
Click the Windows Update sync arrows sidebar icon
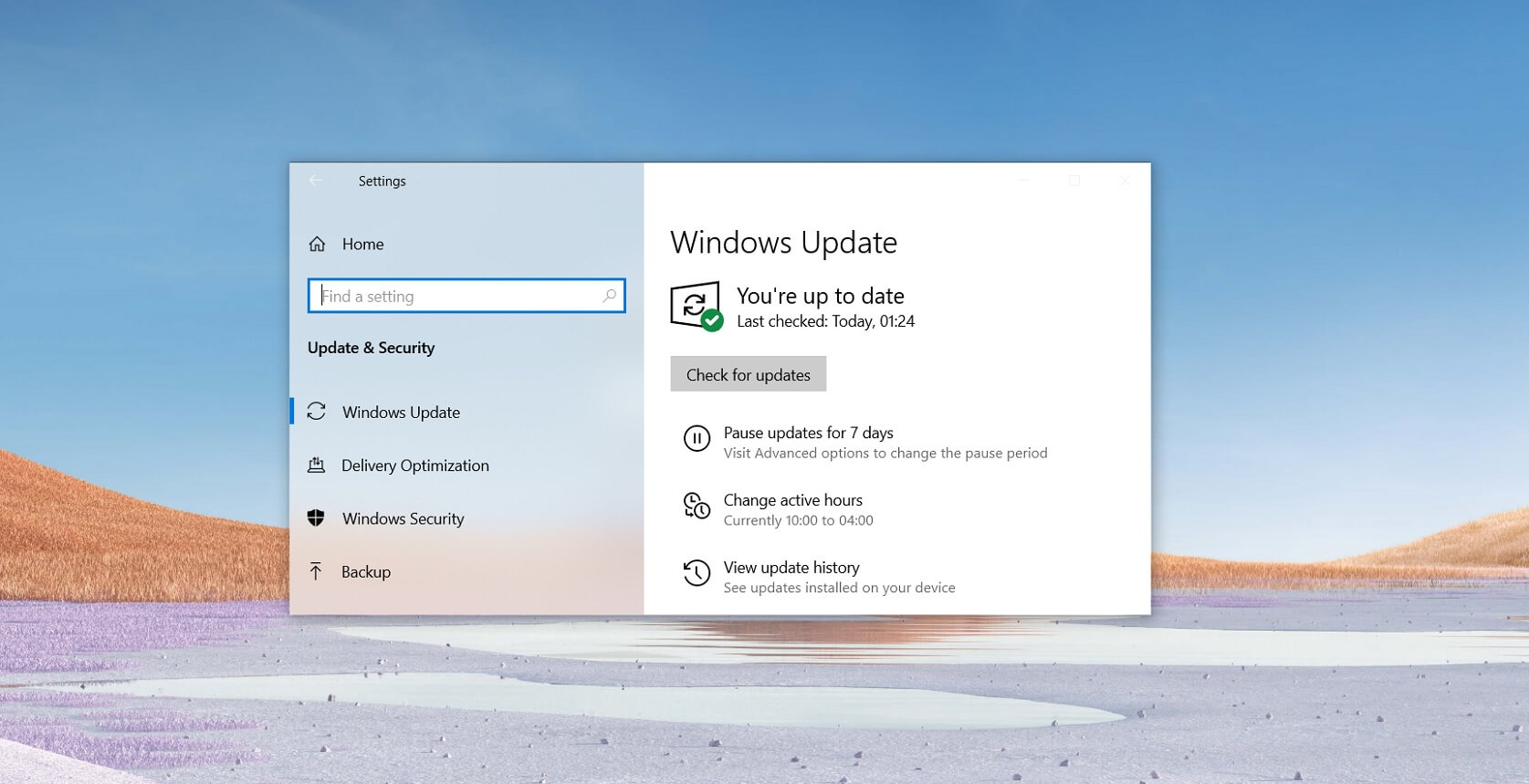tap(317, 412)
